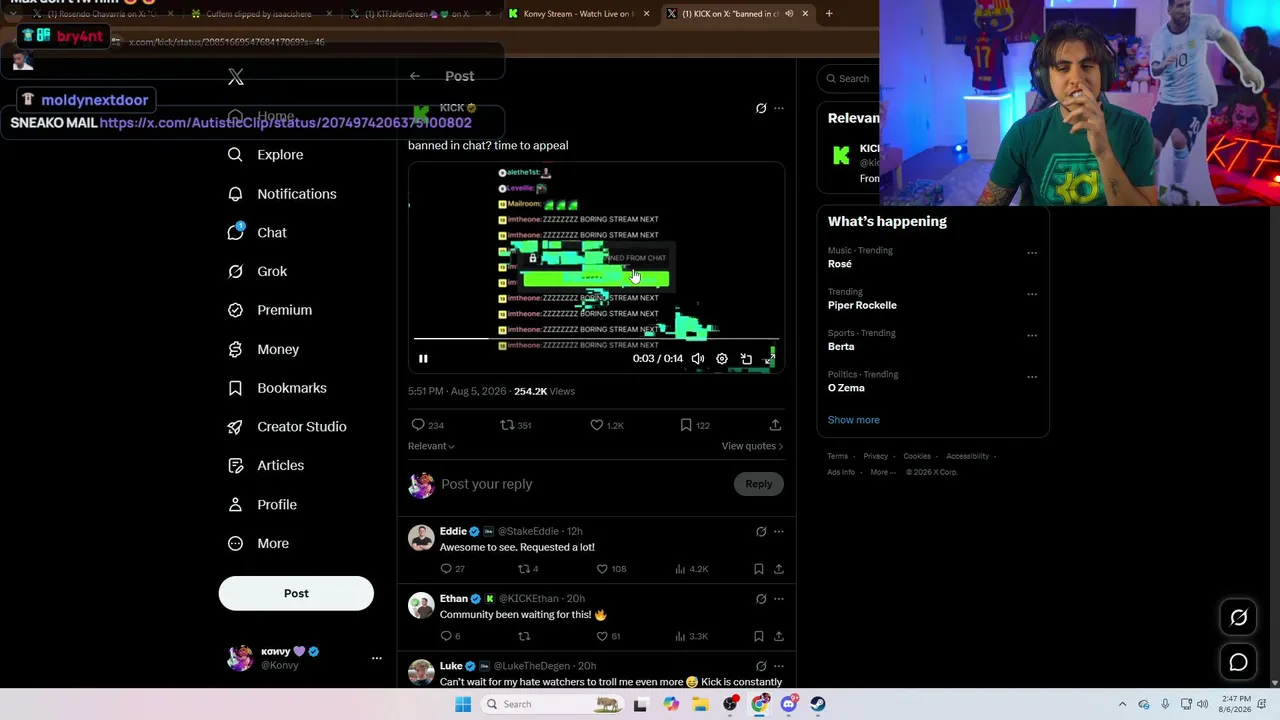Image resolution: width=1280 pixels, height=720 pixels.
Task: Show hidden system tray icons
Action: (x=1122, y=704)
